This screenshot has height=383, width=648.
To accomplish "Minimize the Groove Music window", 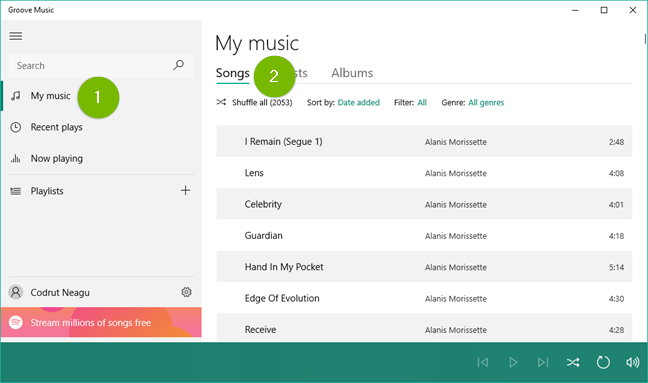I will point(575,10).
